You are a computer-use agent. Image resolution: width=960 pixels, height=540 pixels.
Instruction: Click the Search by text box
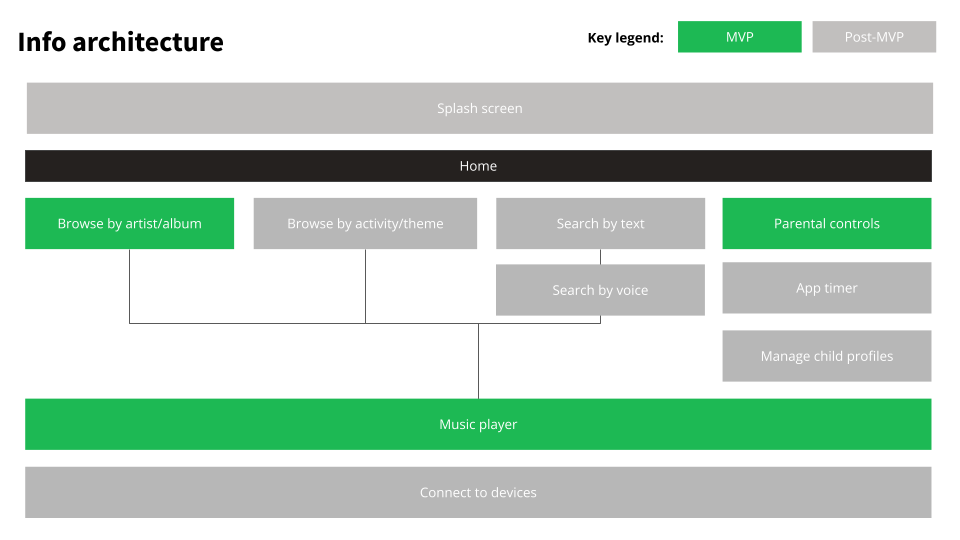pyautogui.click(x=600, y=223)
